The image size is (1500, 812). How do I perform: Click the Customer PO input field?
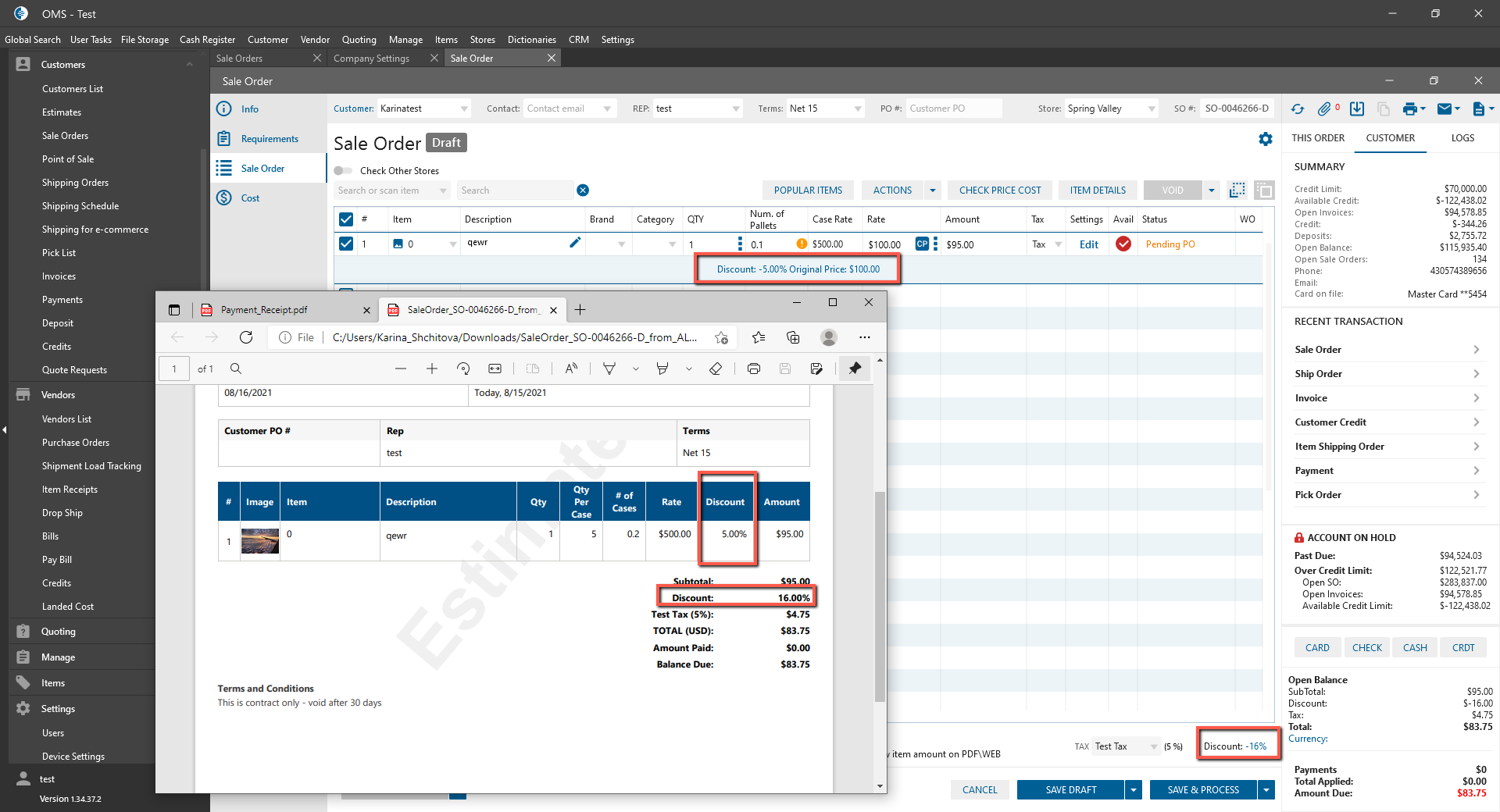pos(953,109)
